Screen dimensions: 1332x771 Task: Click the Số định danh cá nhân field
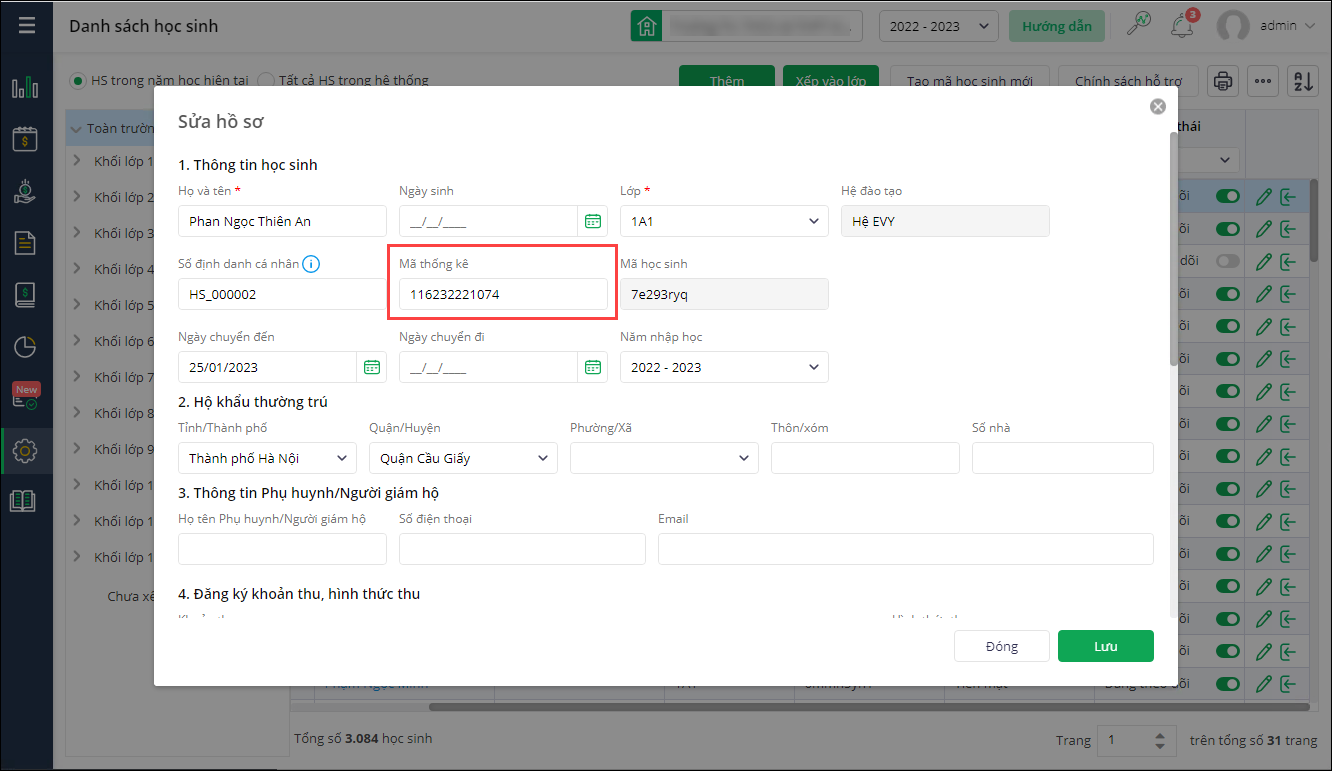pos(282,294)
